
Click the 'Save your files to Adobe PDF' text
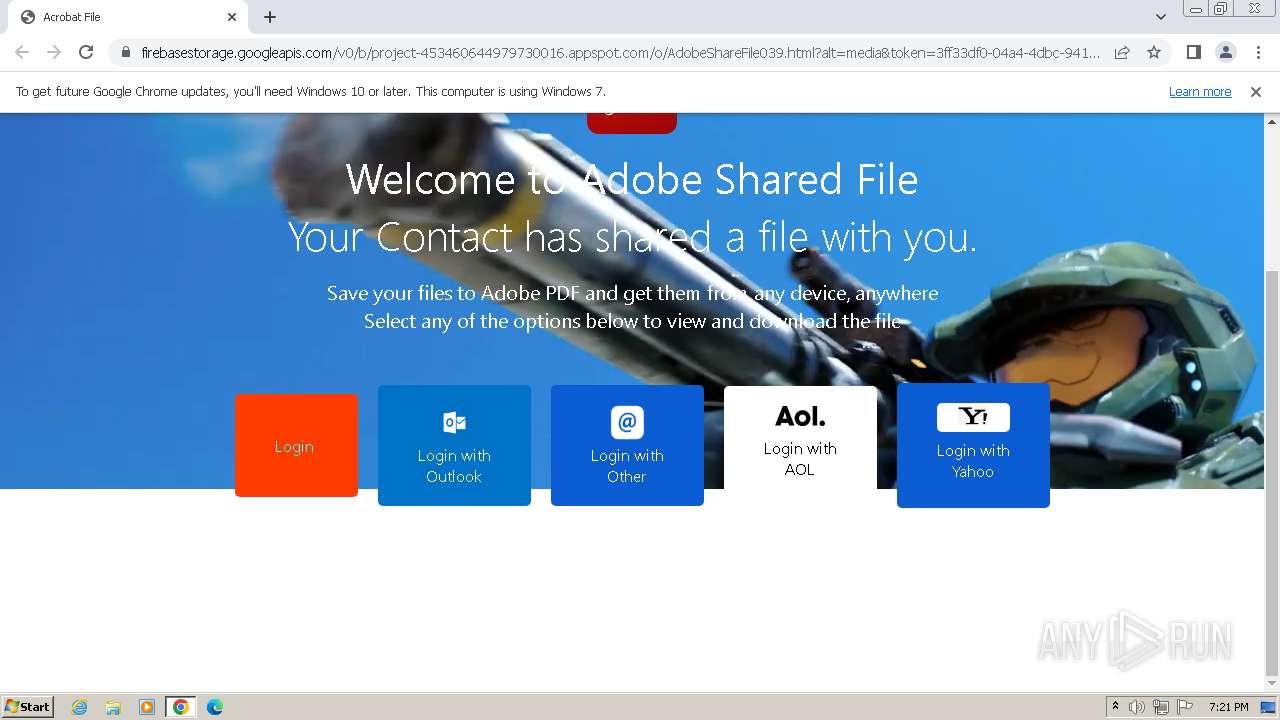coord(632,293)
